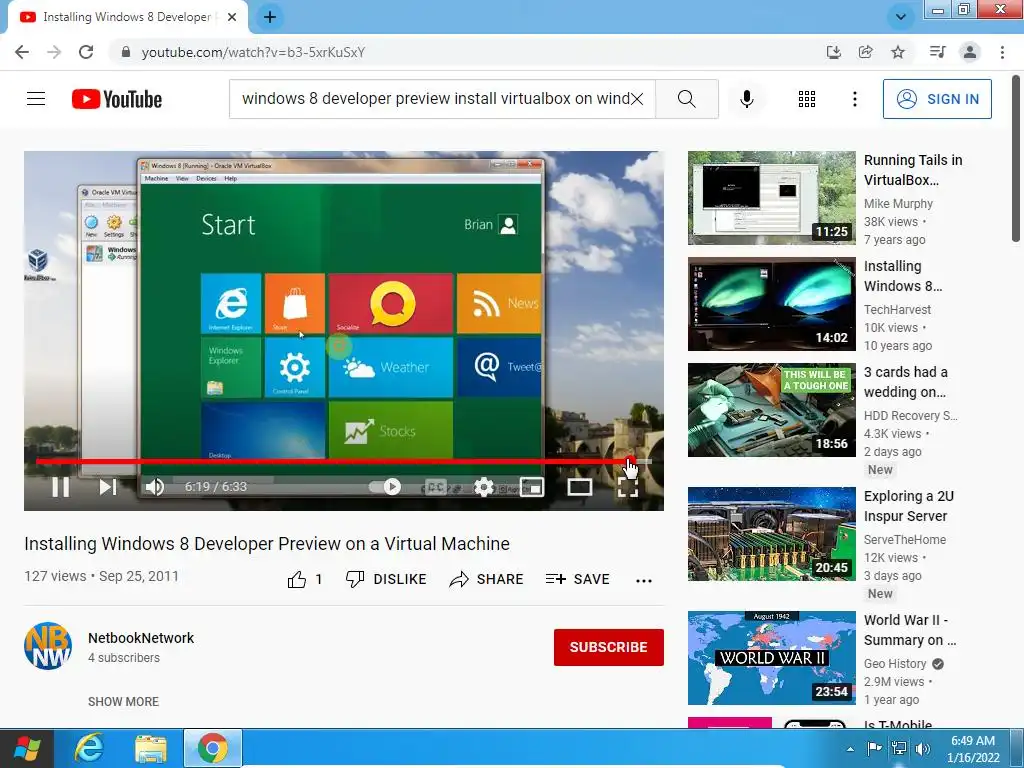Open a new Chrome tab
Viewport: 1024px width, 768px height.
pyautogui.click(x=270, y=17)
